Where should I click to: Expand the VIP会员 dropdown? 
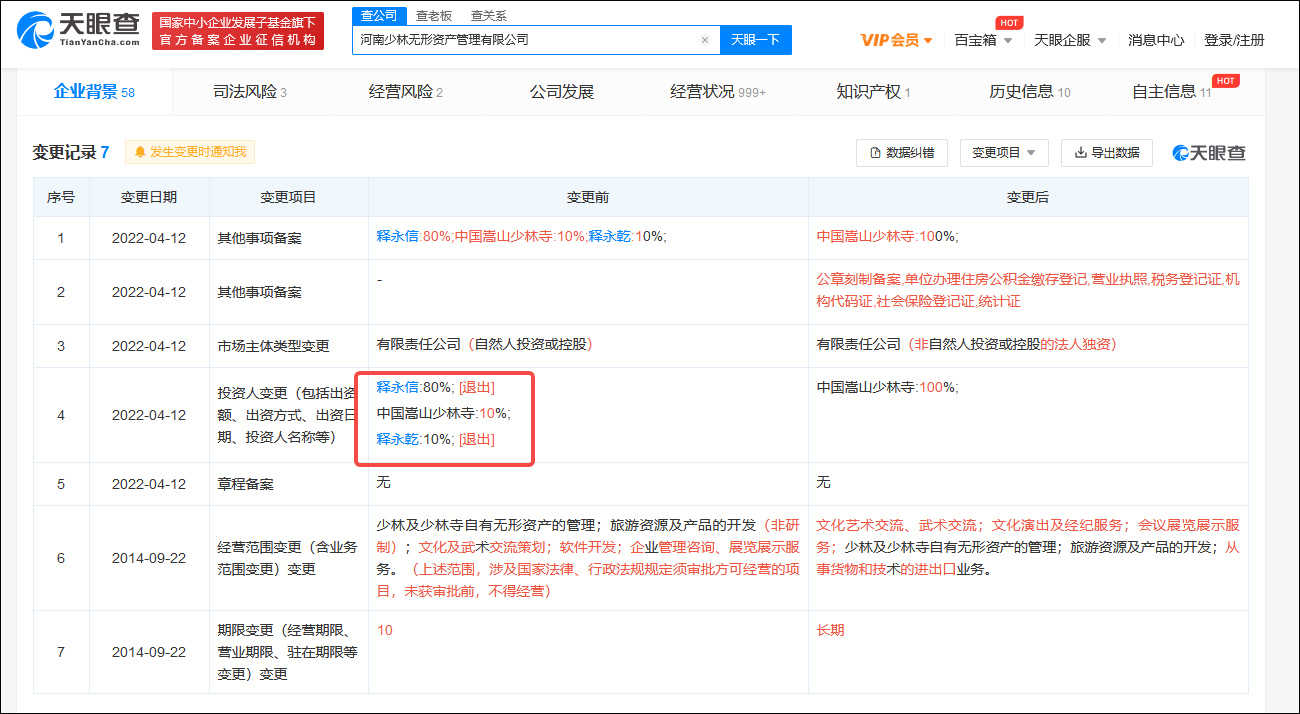[896, 40]
